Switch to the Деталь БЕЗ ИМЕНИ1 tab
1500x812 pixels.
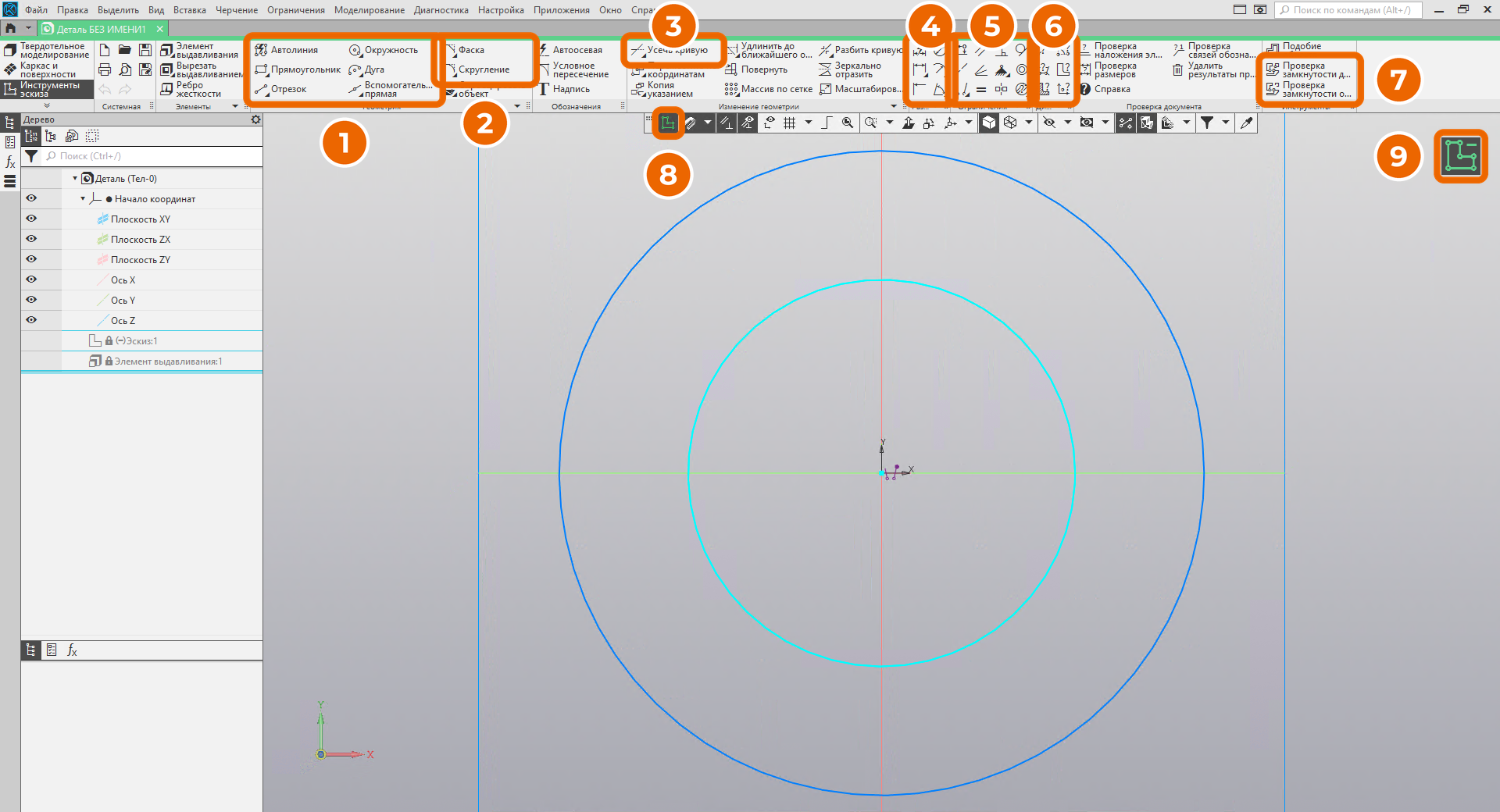point(102,29)
